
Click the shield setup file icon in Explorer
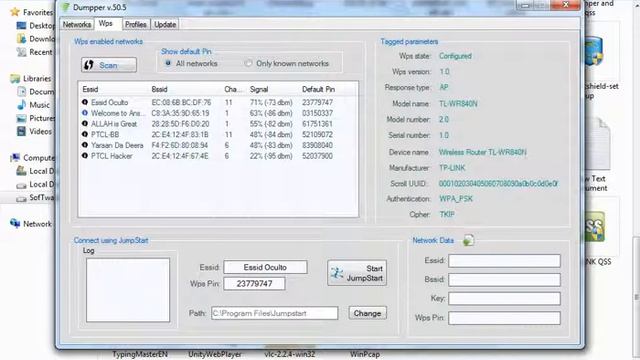tap(593, 52)
